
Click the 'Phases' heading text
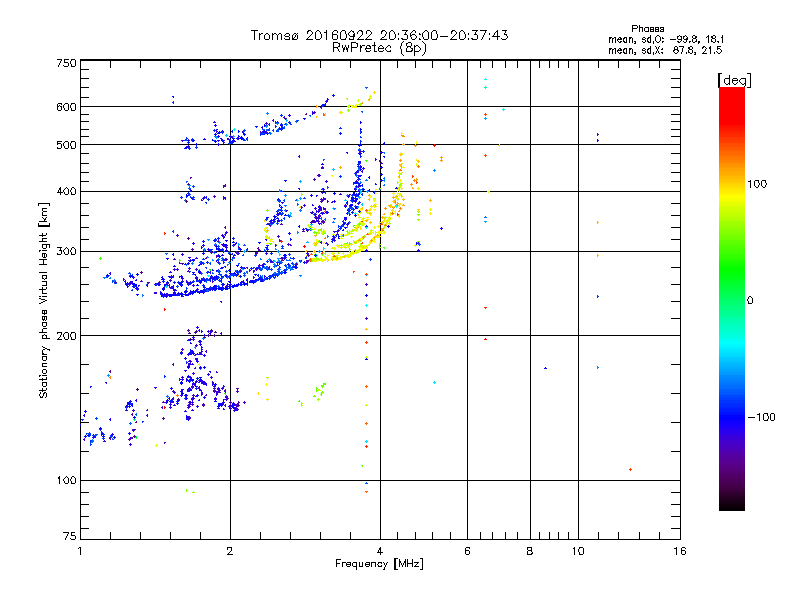pos(647,29)
